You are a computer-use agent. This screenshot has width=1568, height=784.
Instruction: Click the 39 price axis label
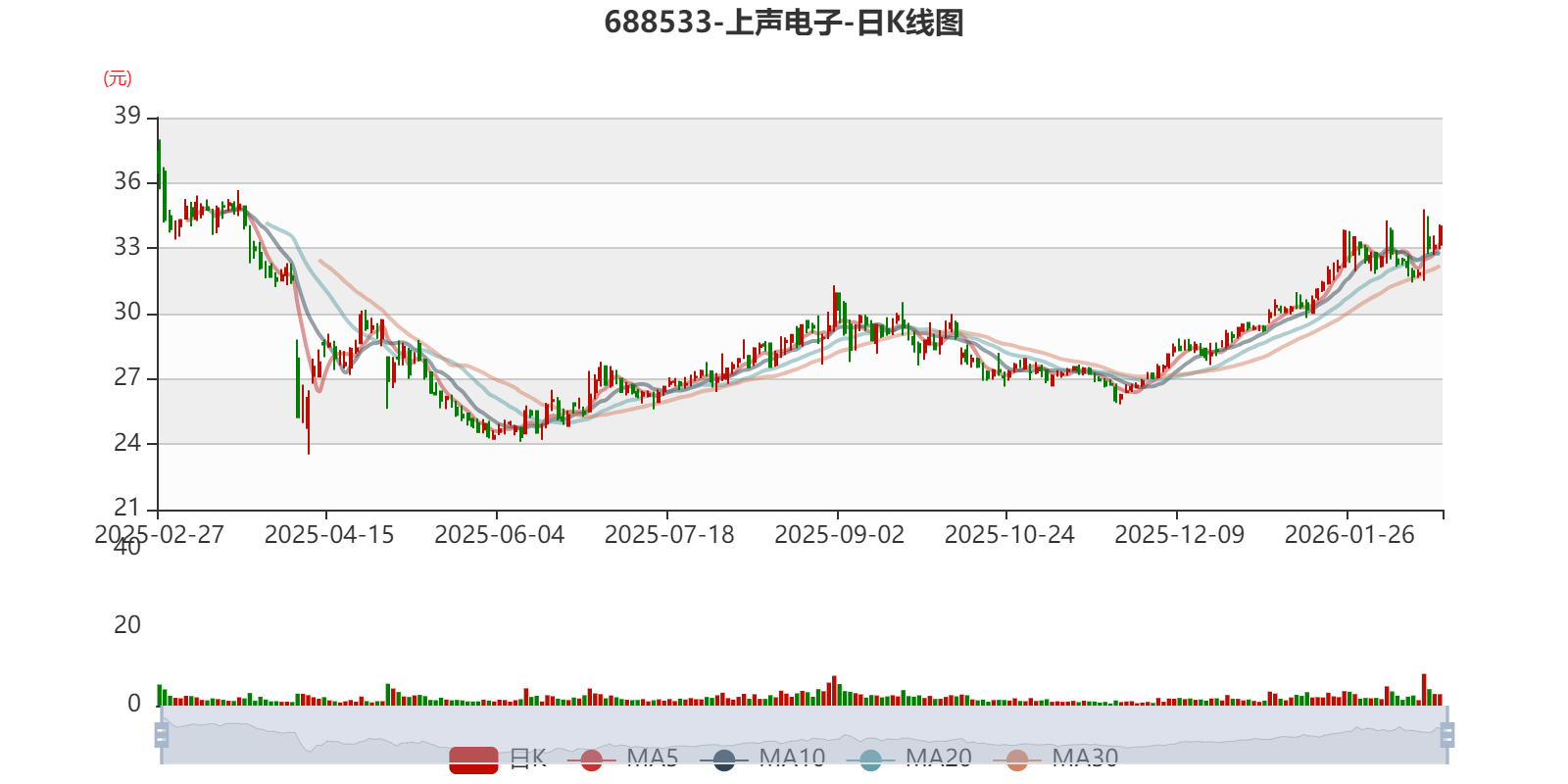click(x=127, y=116)
